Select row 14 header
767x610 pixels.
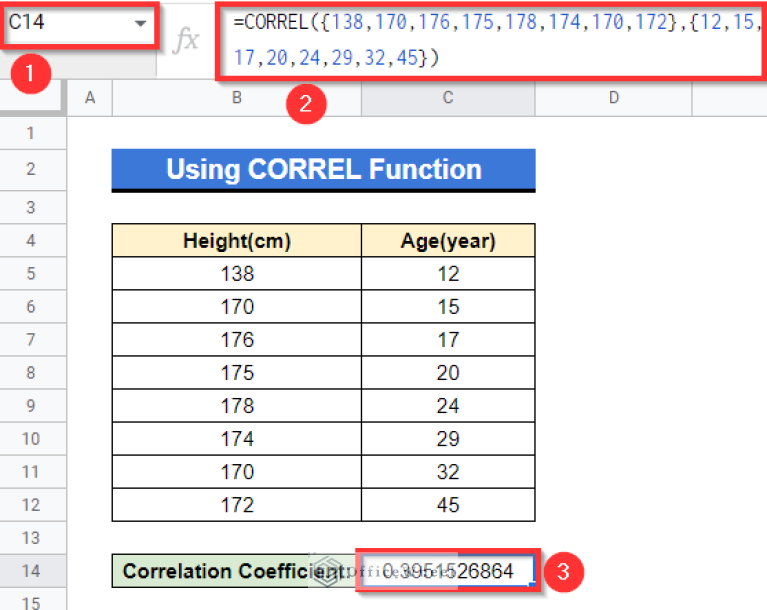(x=30, y=571)
